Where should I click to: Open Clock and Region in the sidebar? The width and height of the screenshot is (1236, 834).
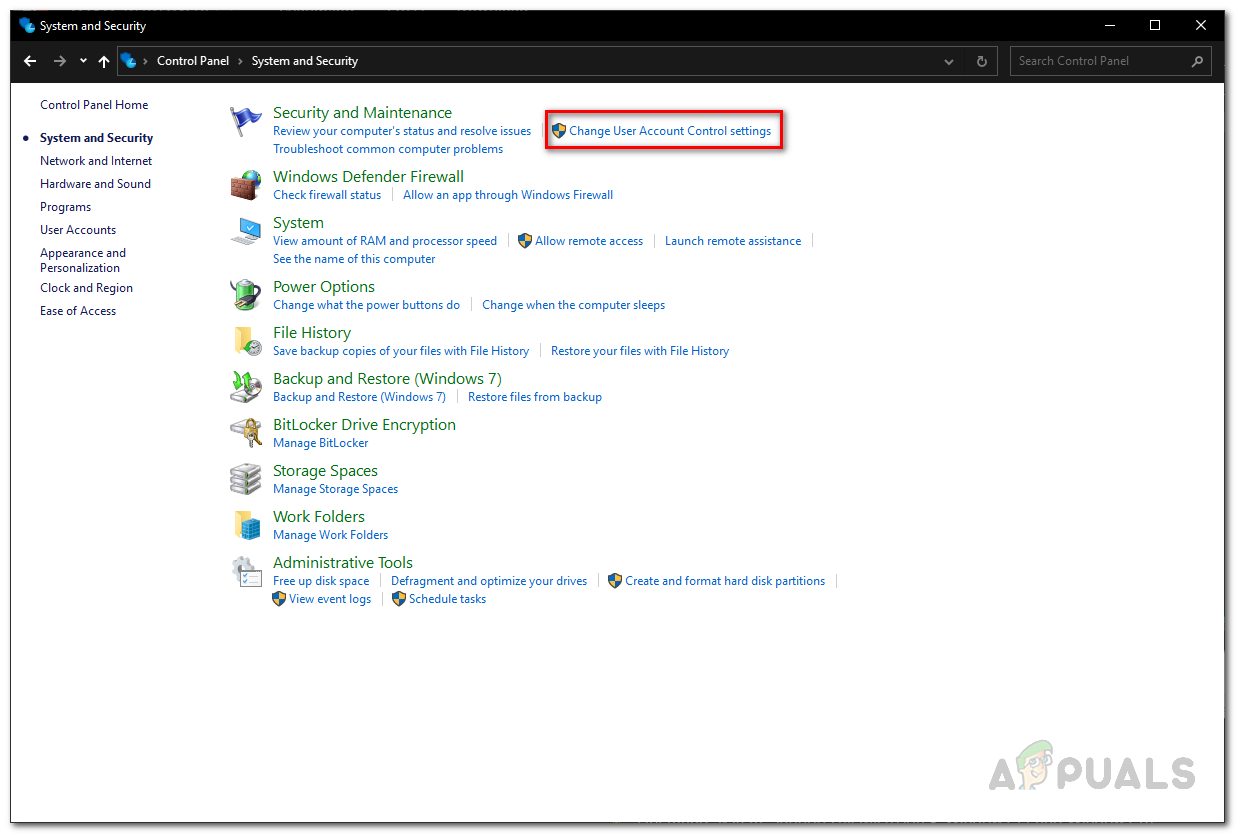[86, 288]
